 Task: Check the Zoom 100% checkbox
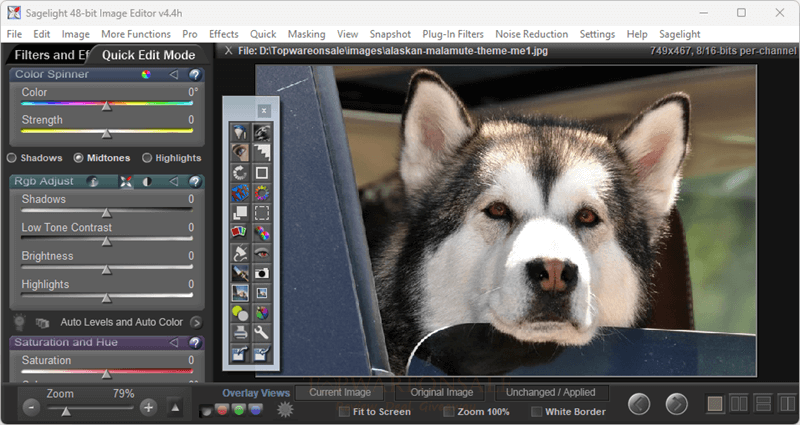[x=449, y=412]
